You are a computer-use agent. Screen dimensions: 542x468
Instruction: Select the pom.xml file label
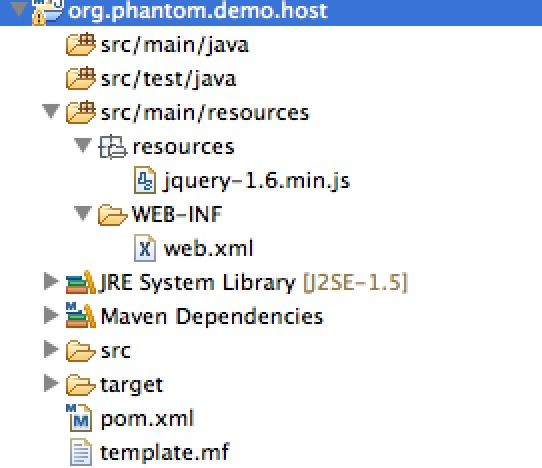click(148, 419)
